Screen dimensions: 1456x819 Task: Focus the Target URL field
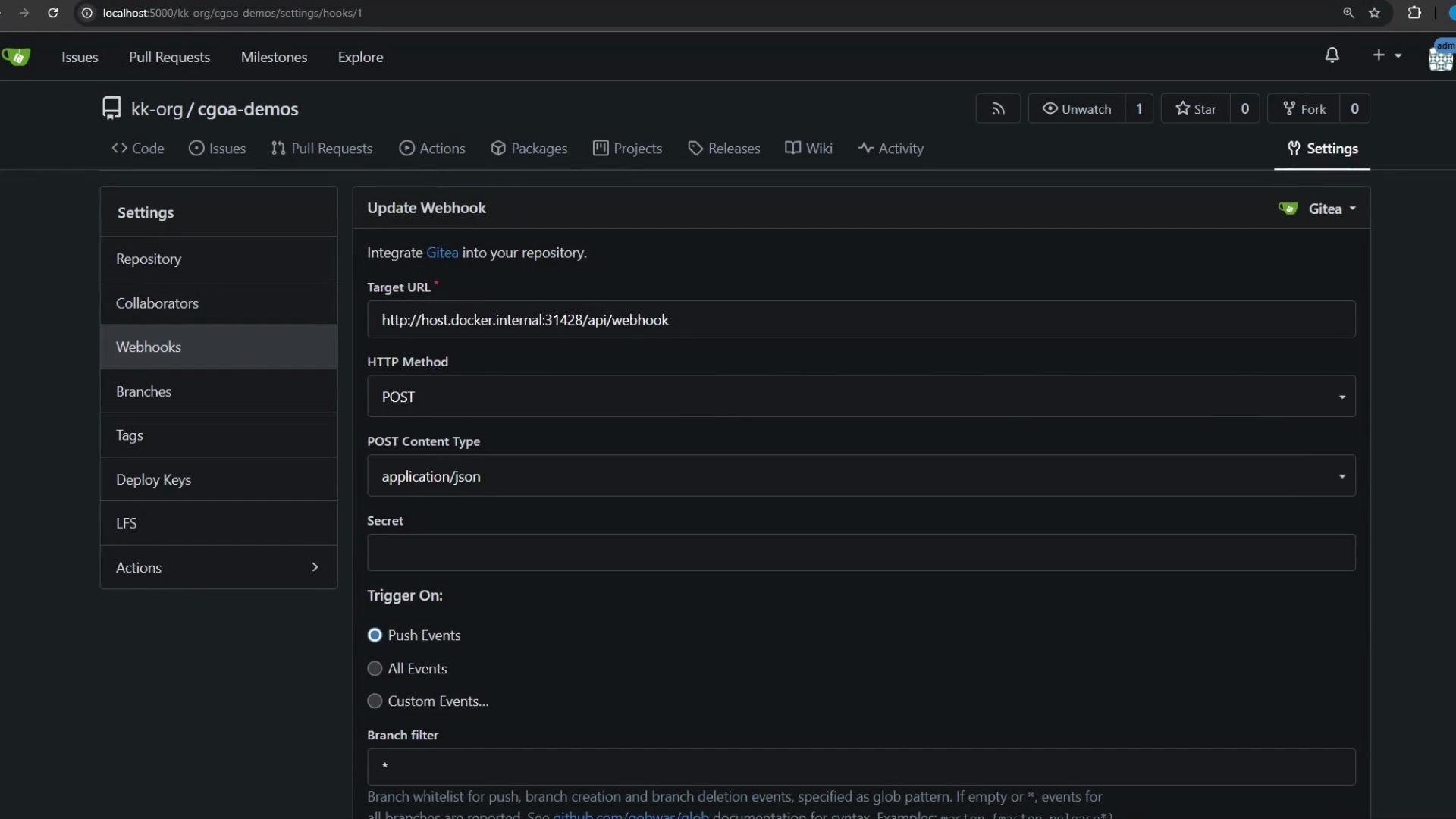tap(861, 319)
